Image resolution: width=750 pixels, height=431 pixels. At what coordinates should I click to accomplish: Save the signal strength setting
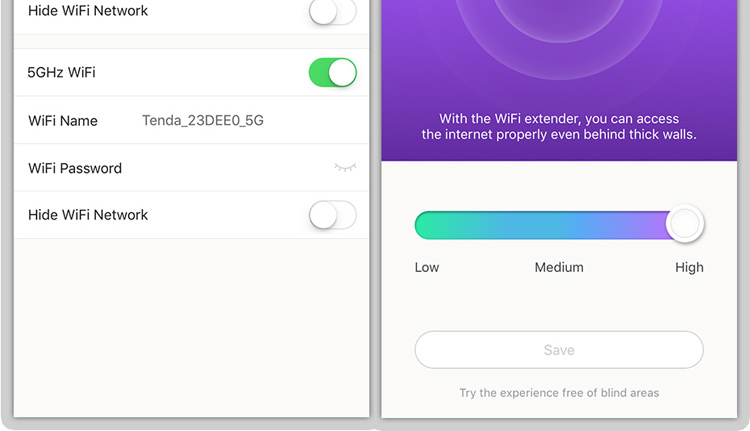click(x=559, y=350)
